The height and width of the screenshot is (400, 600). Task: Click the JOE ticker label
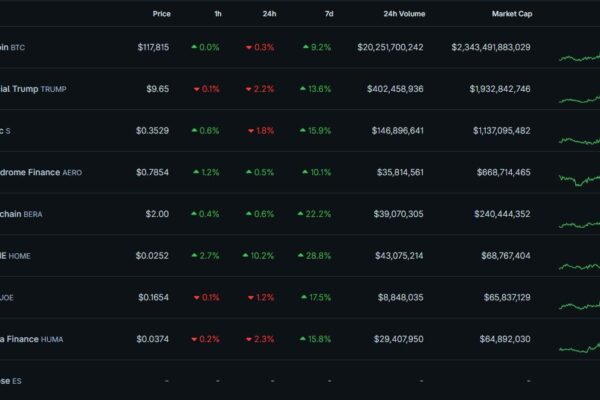coord(7,298)
